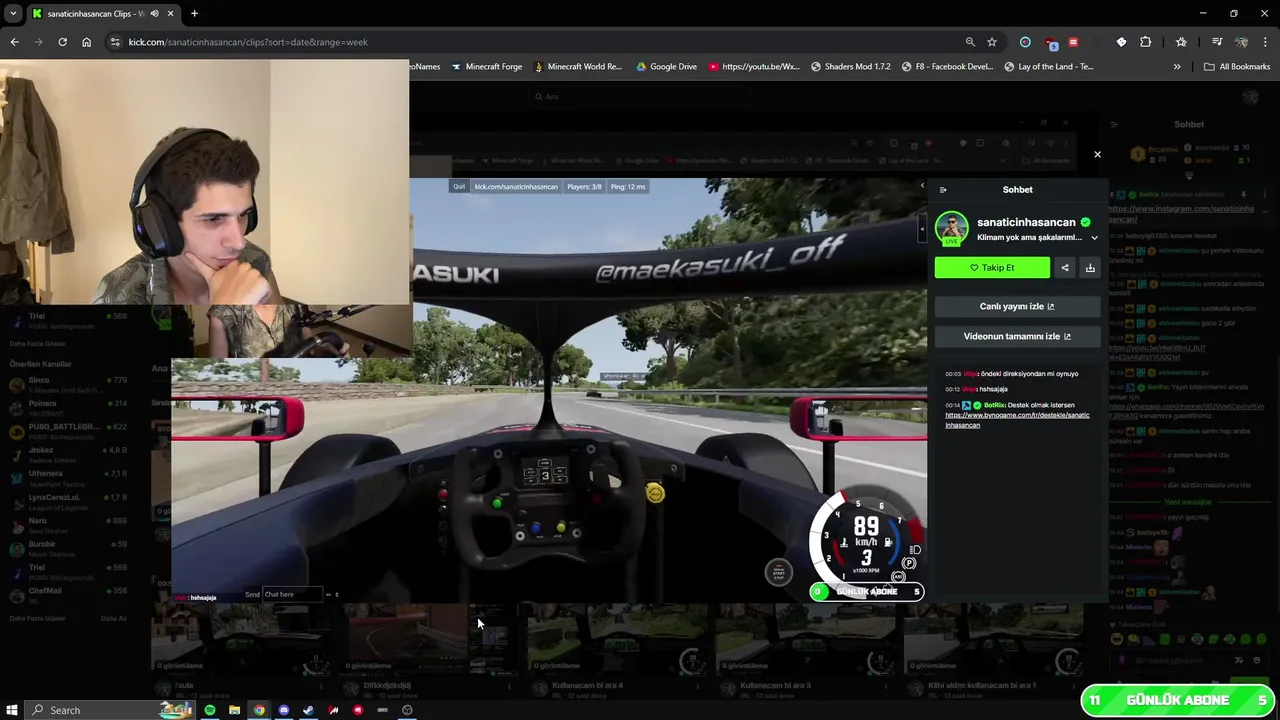1280x720 pixels.
Task: Open the bynogame destek link in chat
Action: 1017,420
